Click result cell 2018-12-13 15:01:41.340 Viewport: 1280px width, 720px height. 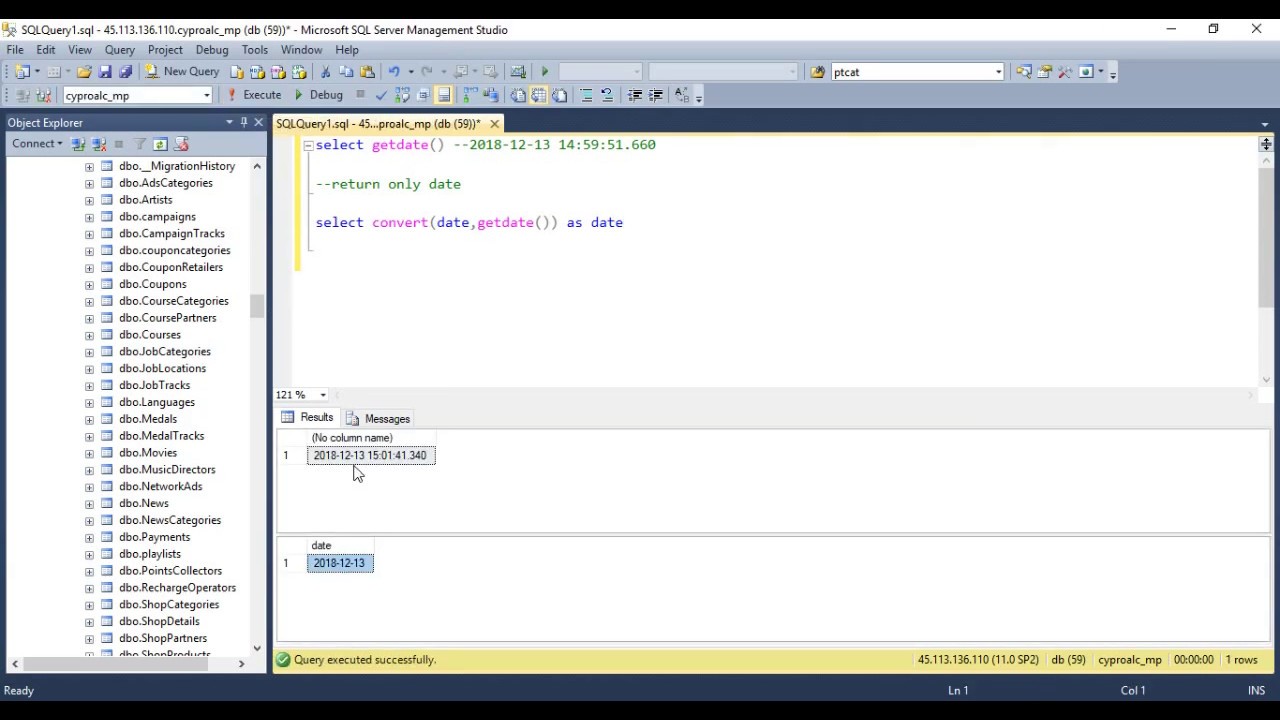click(x=371, y=456)
